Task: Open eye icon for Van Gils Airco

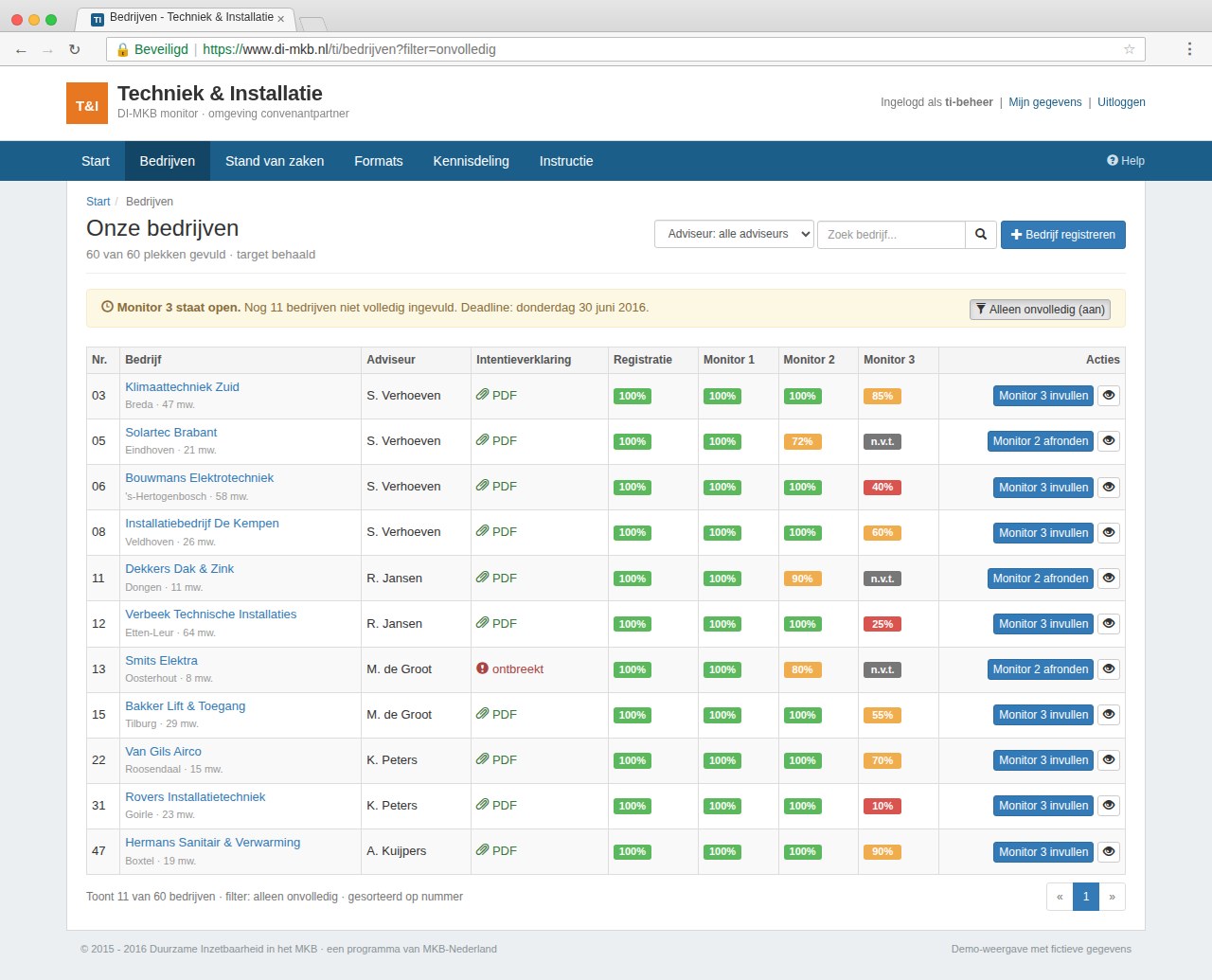Action: coord(1108,760)
